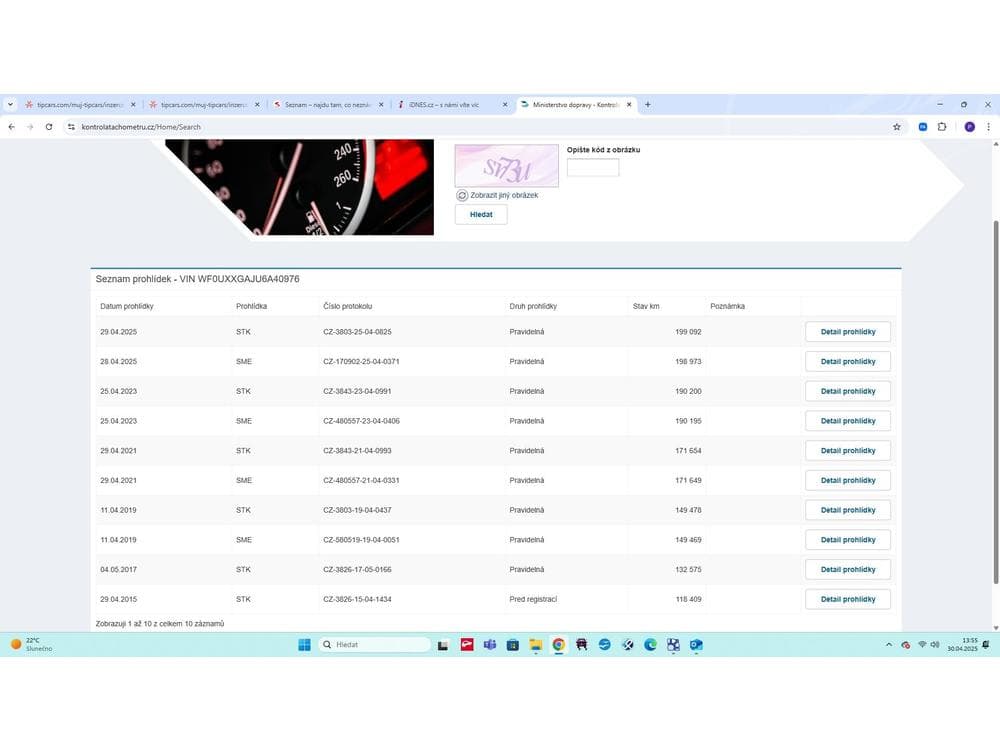
Task: Bookmark this page with the star icon
Action: coord(897,127)
